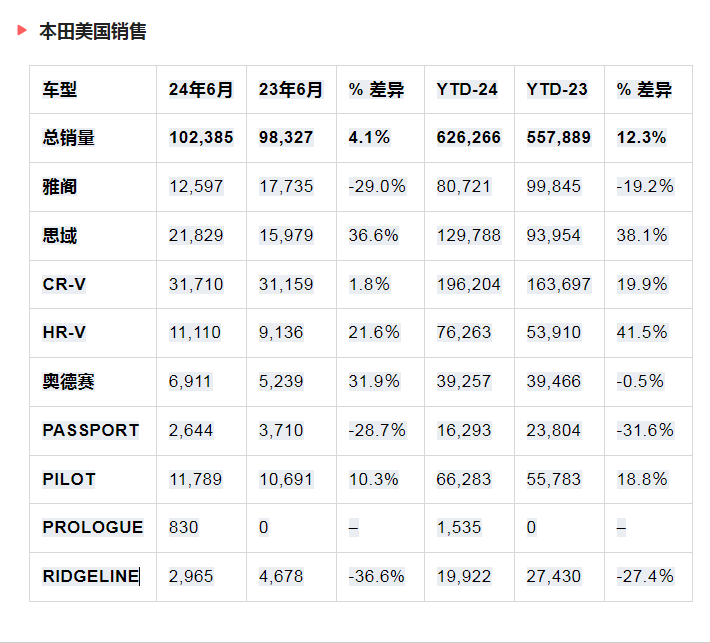The image size is (710, 643).
Task: Click the red triangle beside 本田美国销售
Action: pos(22,31)
